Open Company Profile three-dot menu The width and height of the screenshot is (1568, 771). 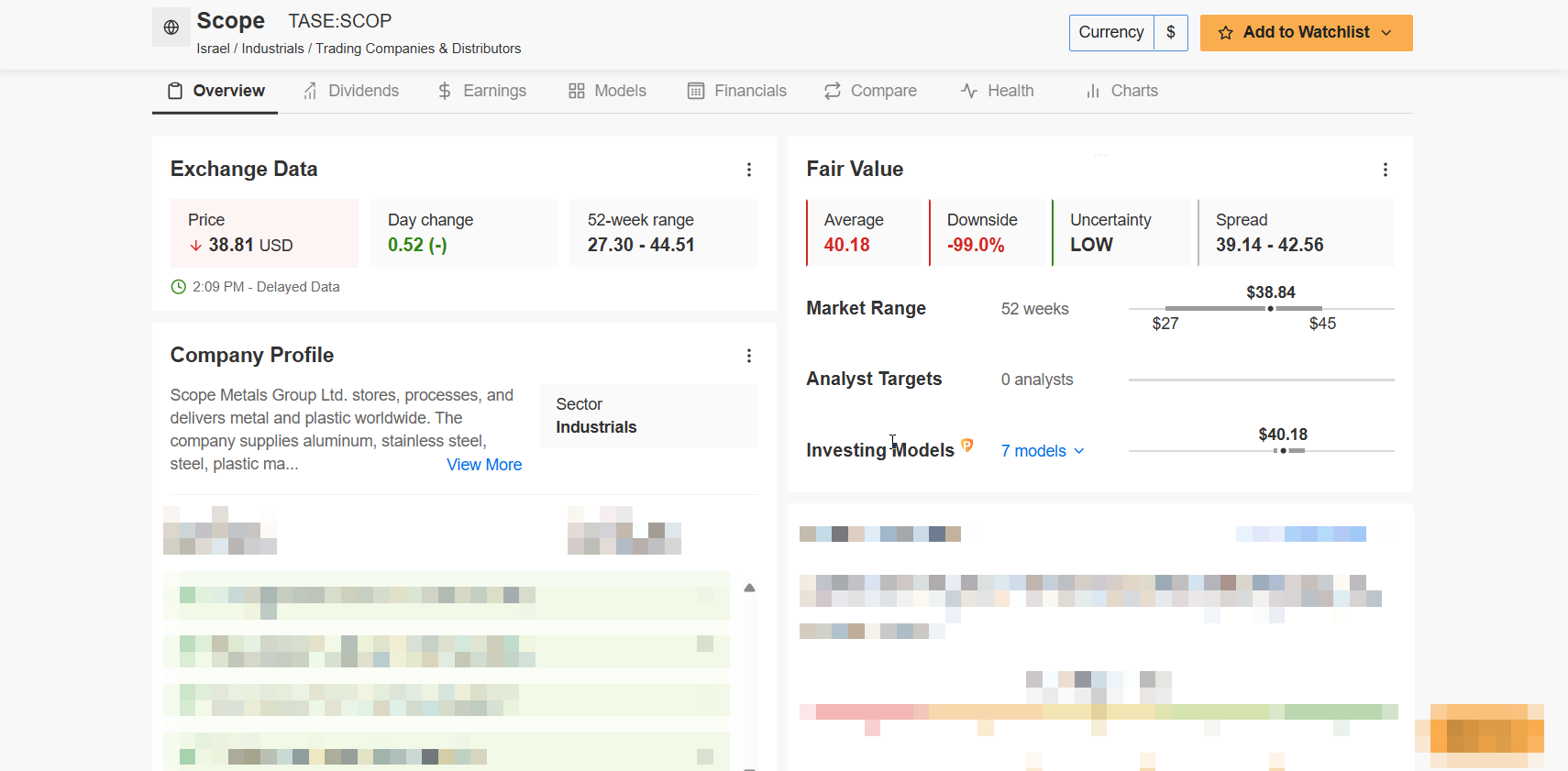coord(749,356)
